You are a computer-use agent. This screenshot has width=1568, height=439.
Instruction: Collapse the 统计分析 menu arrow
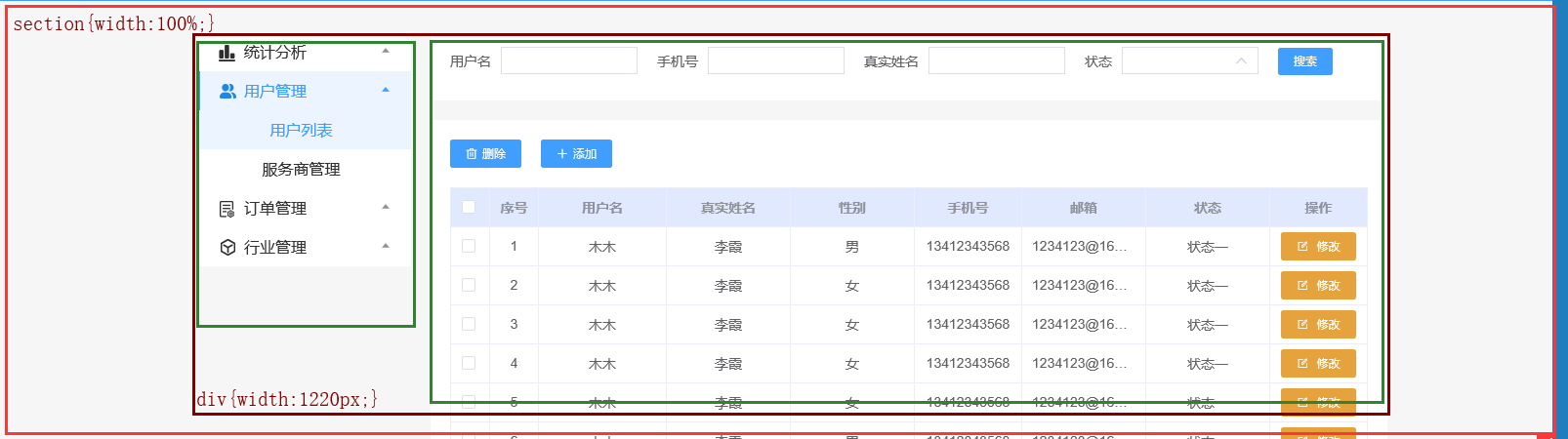[386, 51]
